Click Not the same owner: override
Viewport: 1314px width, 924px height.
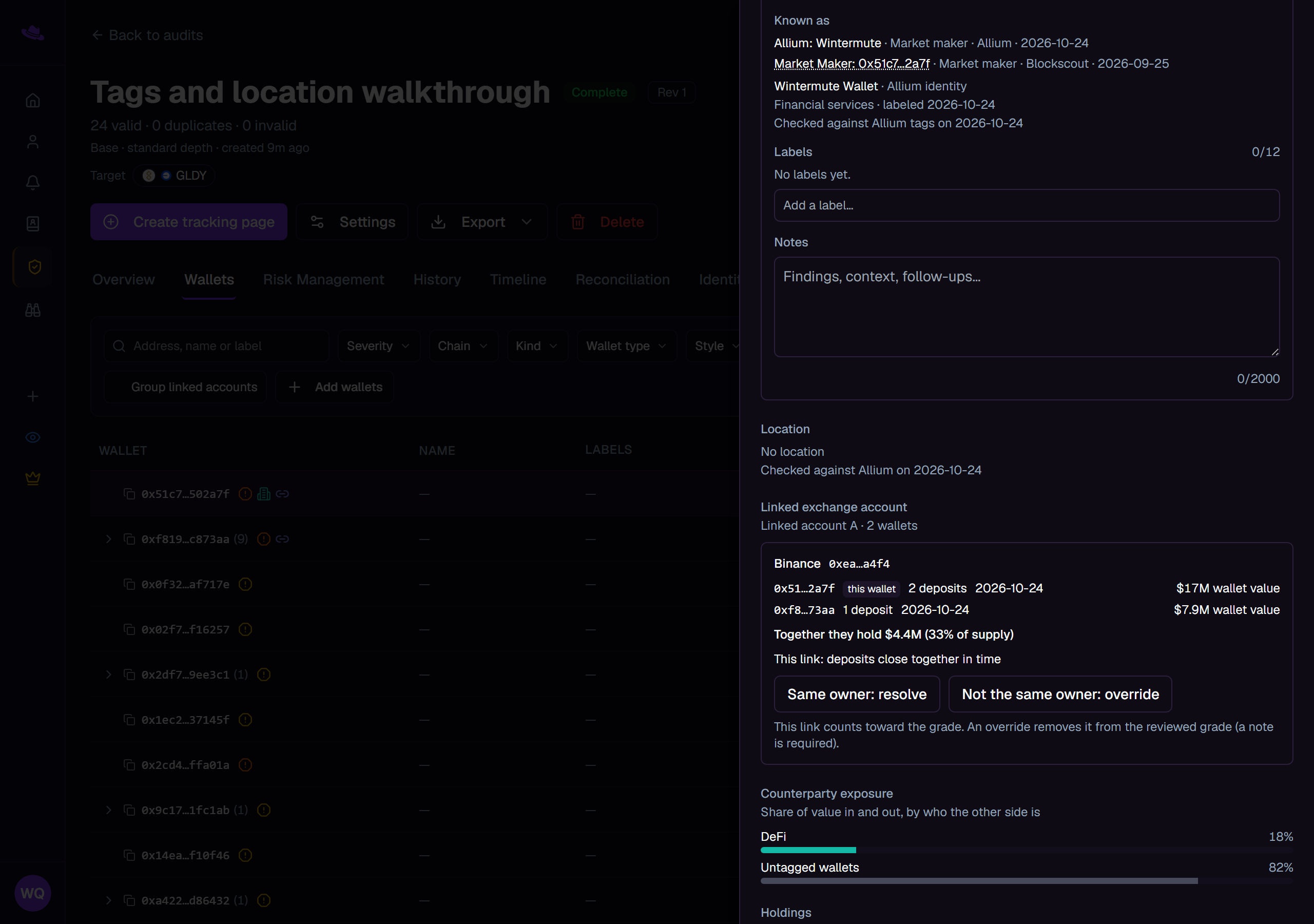(x=1060, y=694)
